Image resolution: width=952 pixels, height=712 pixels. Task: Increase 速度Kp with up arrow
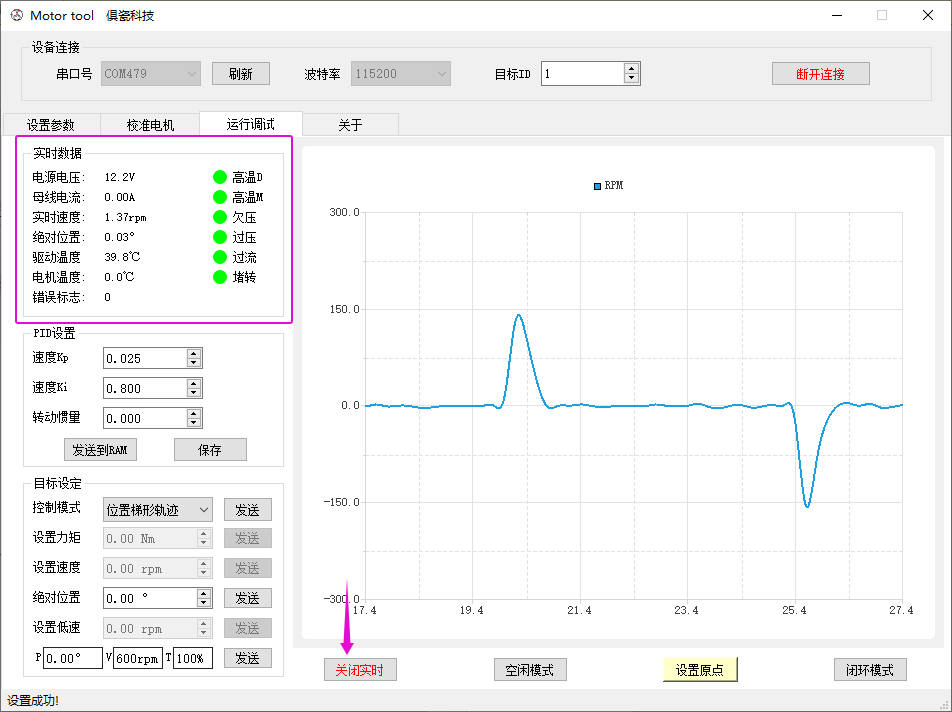(194, 353)
